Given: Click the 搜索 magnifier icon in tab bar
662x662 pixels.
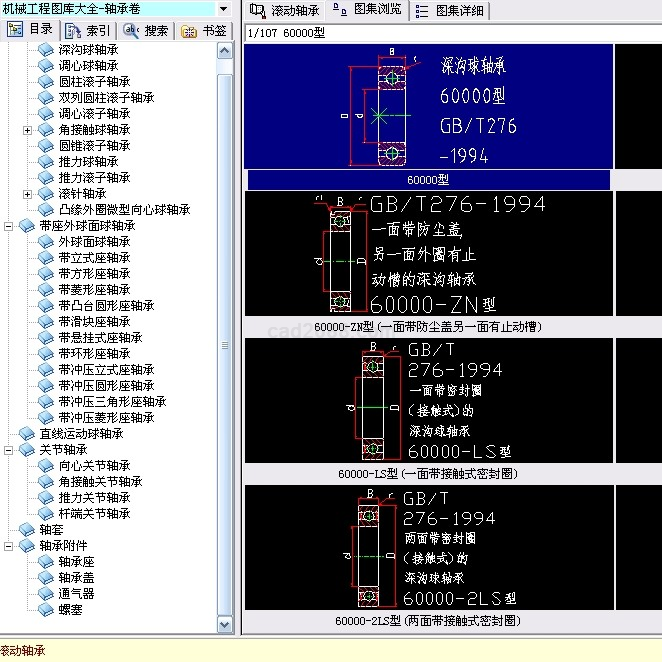Looking at the screenshot, I should (x=131, y=30).
